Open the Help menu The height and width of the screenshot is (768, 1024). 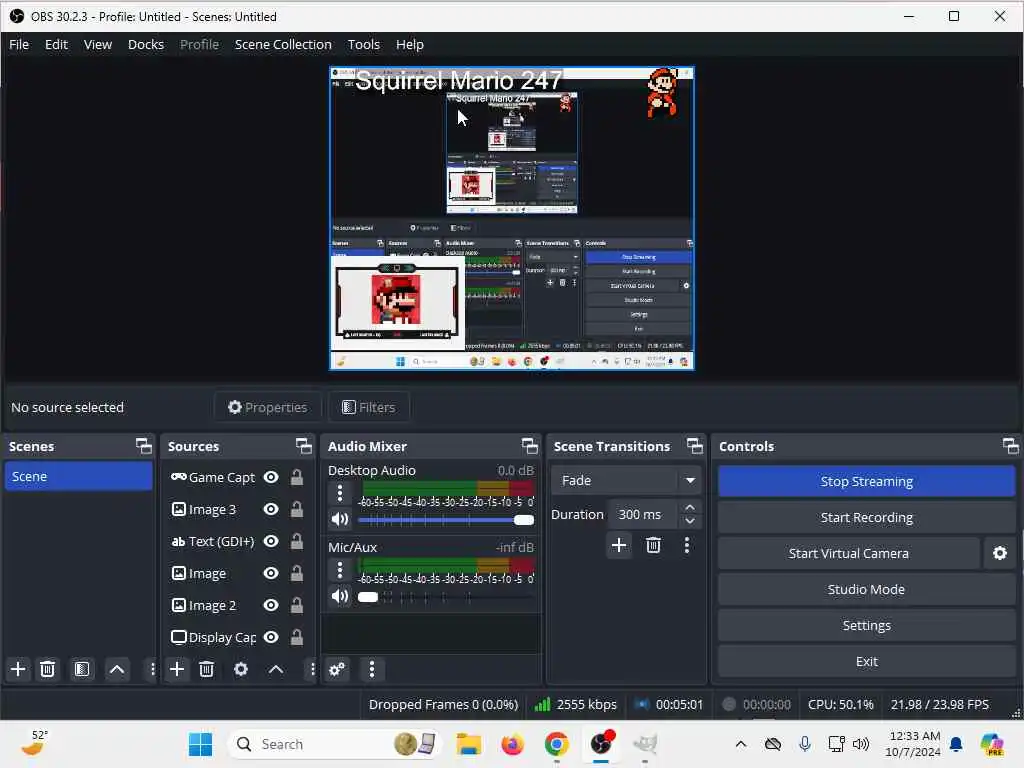tap(409, 44)
